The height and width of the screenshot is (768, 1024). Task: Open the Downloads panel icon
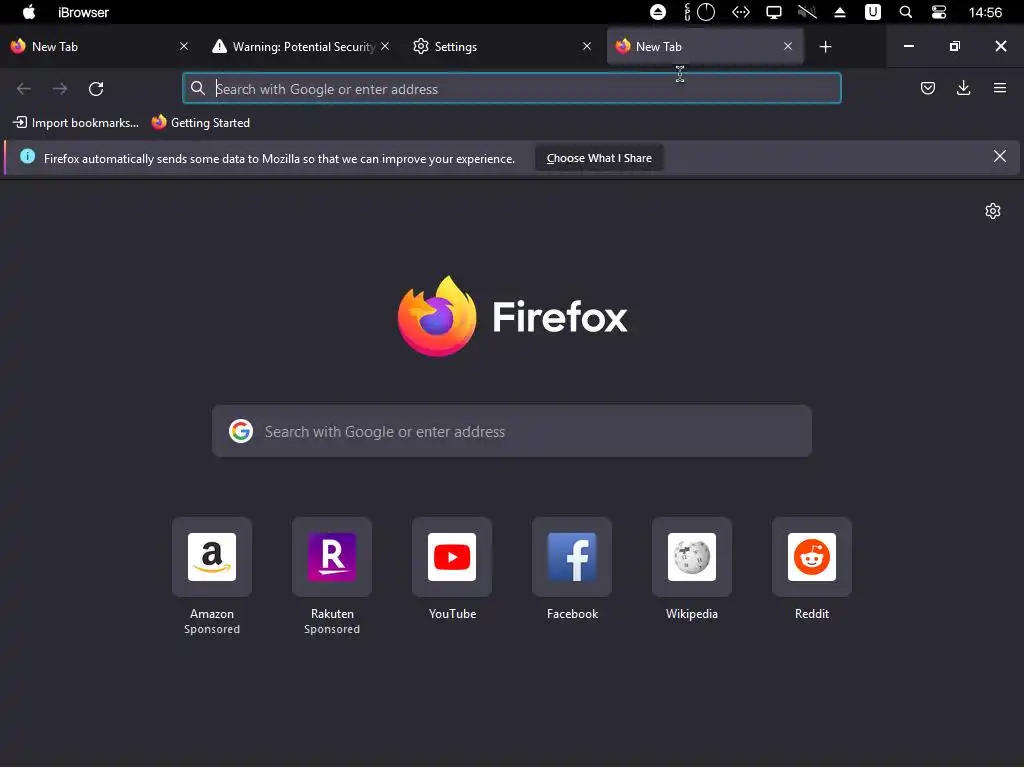[x=963, y=88]
